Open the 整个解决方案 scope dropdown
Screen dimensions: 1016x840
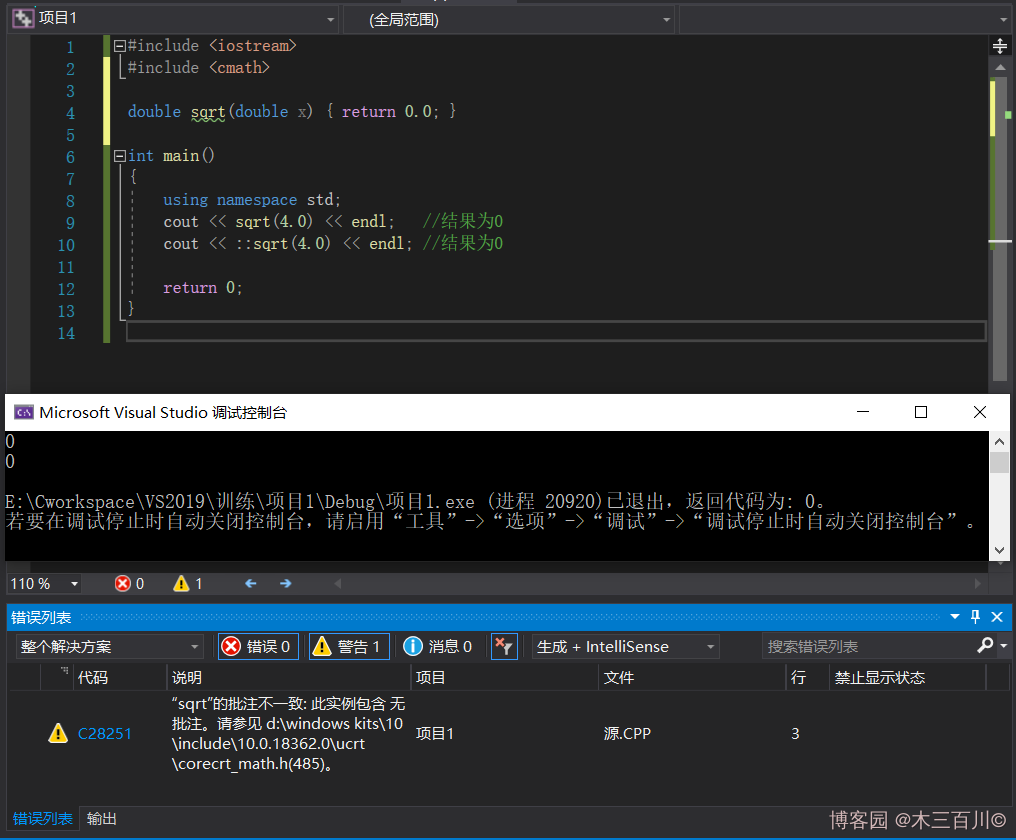[x=109, y=647]
